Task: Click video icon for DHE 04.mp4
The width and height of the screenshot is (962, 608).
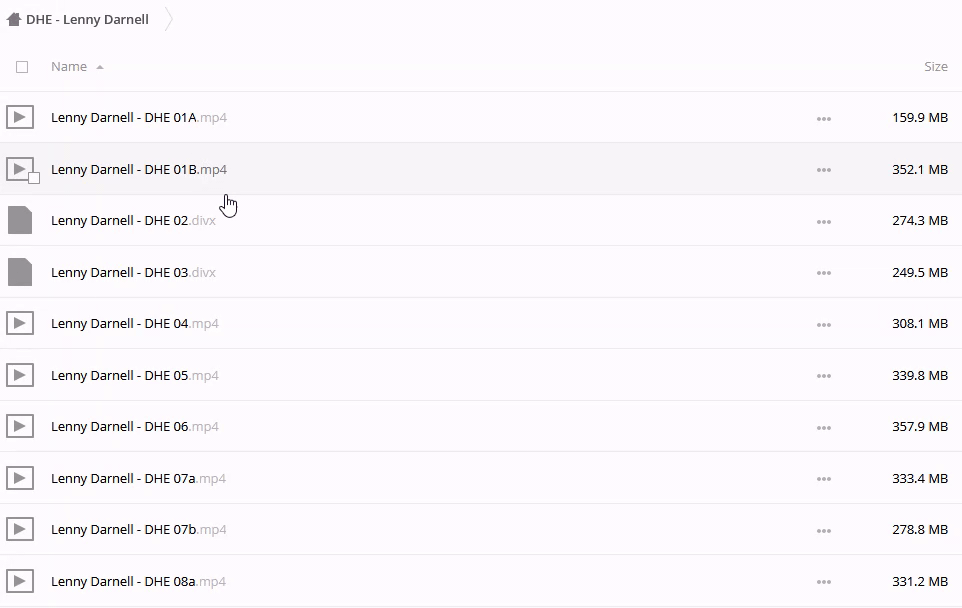Action: (20, 323)
